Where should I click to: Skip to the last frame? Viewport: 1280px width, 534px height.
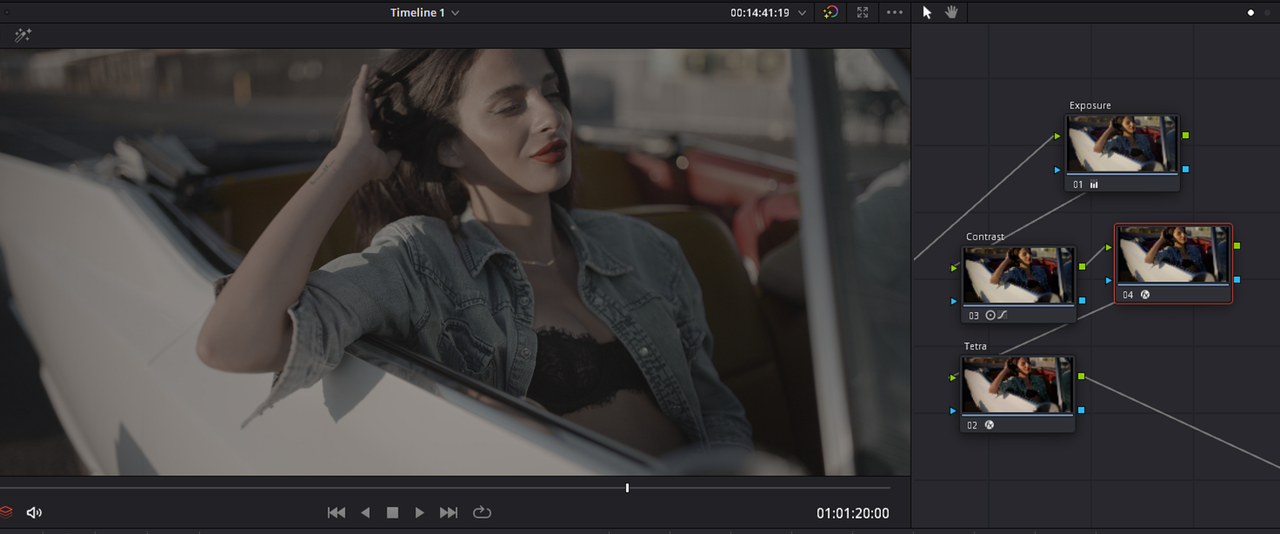(449, 512)
